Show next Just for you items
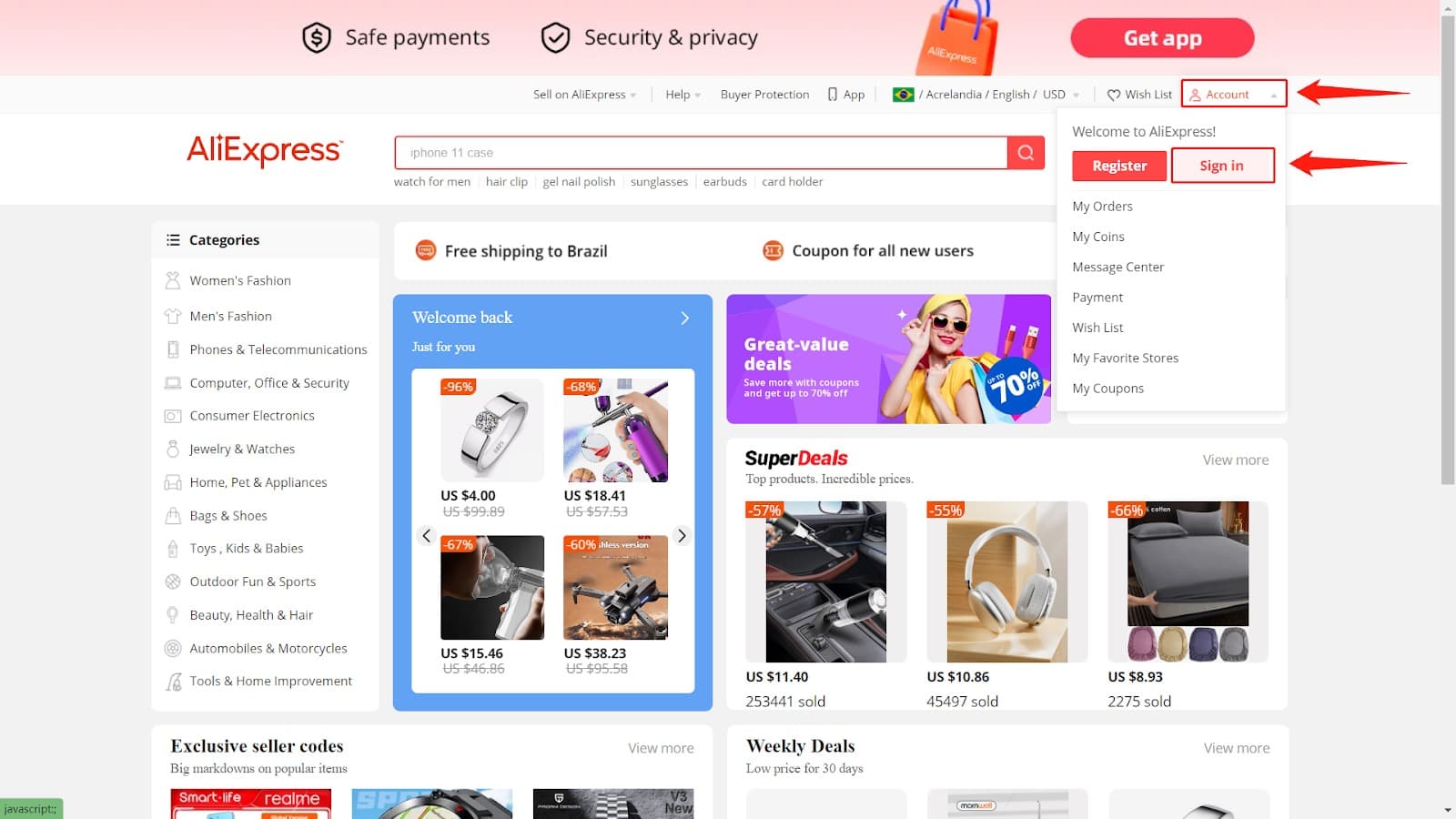Viewport: 1456px width, 819px height. point(682,536)
